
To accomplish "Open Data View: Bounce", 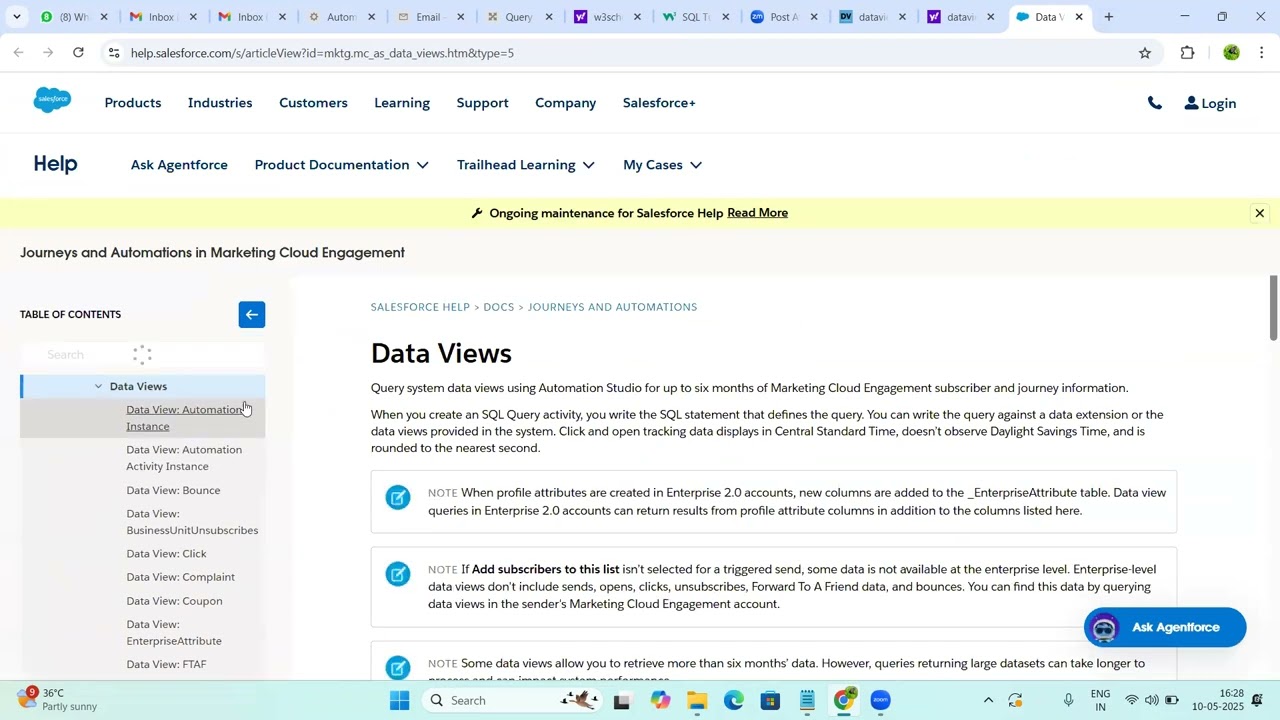I will [x=173, y=491].
